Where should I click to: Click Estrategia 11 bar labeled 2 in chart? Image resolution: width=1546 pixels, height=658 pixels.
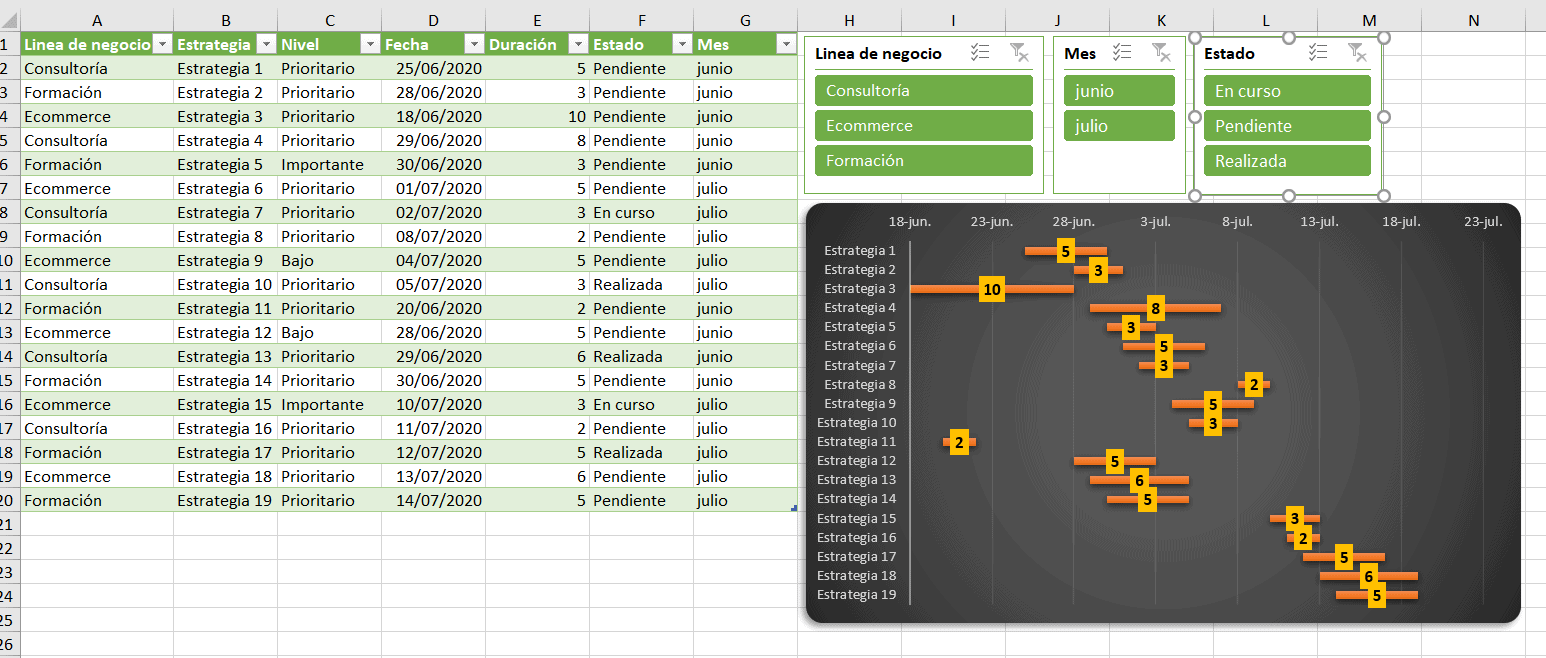pyautogui.click(x=959, y=442)
